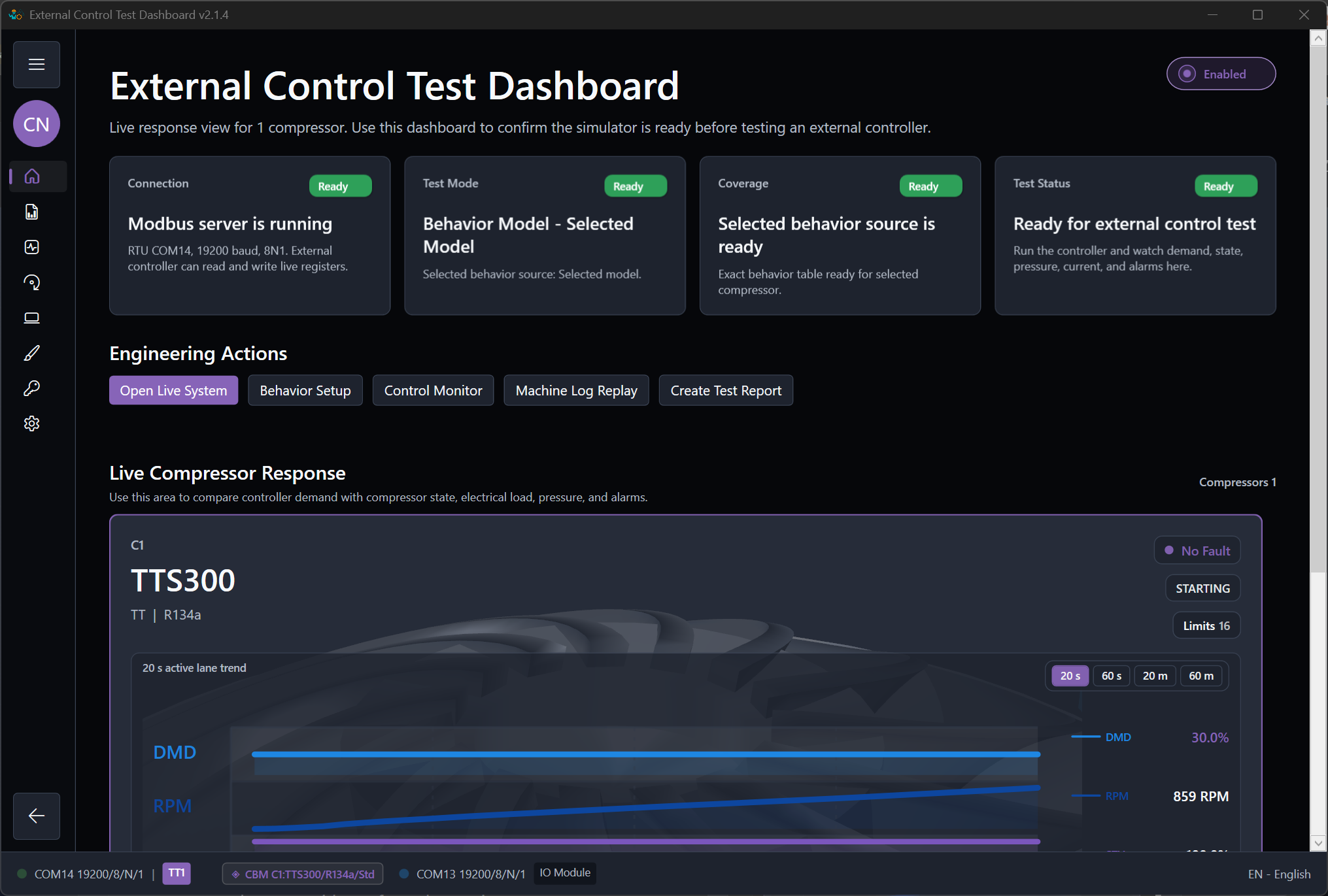Click the green COM14 status dot

pyautogui.click(x=22, y=874)
